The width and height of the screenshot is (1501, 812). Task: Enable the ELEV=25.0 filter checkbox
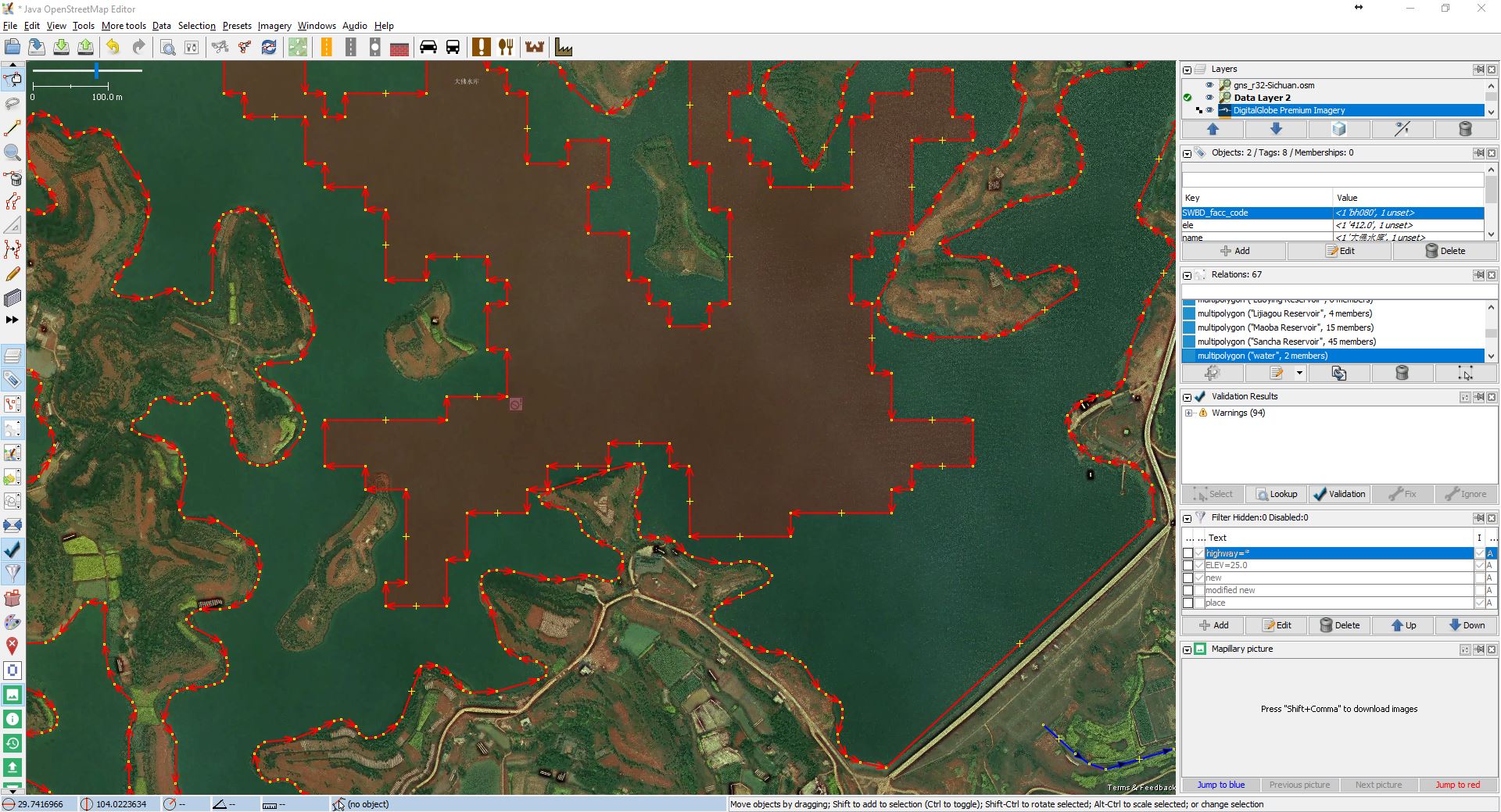[1188, 566]
